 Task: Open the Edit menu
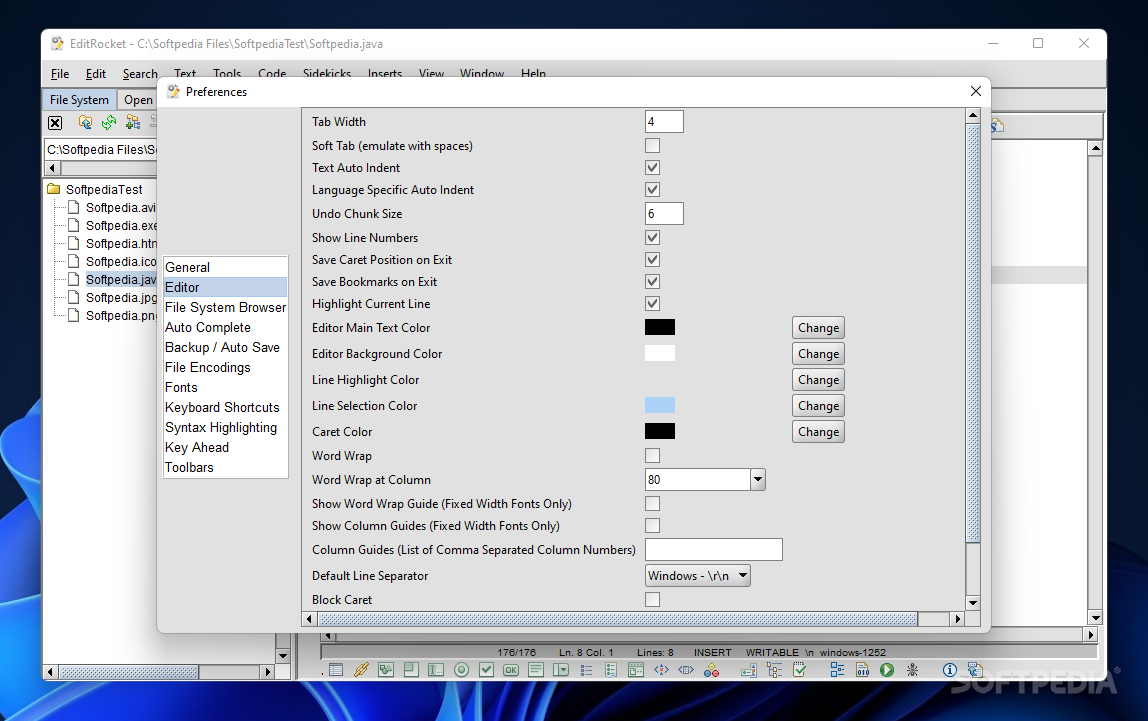pos(95,74)
